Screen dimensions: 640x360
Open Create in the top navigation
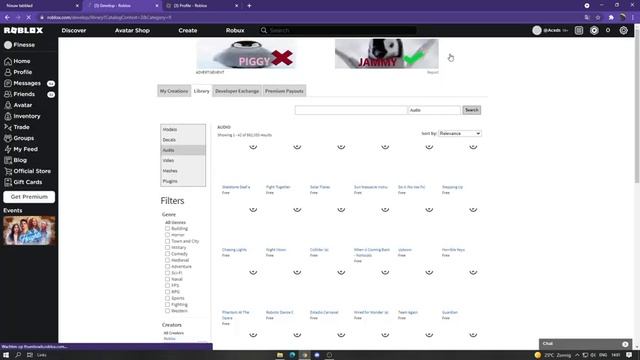188,31
